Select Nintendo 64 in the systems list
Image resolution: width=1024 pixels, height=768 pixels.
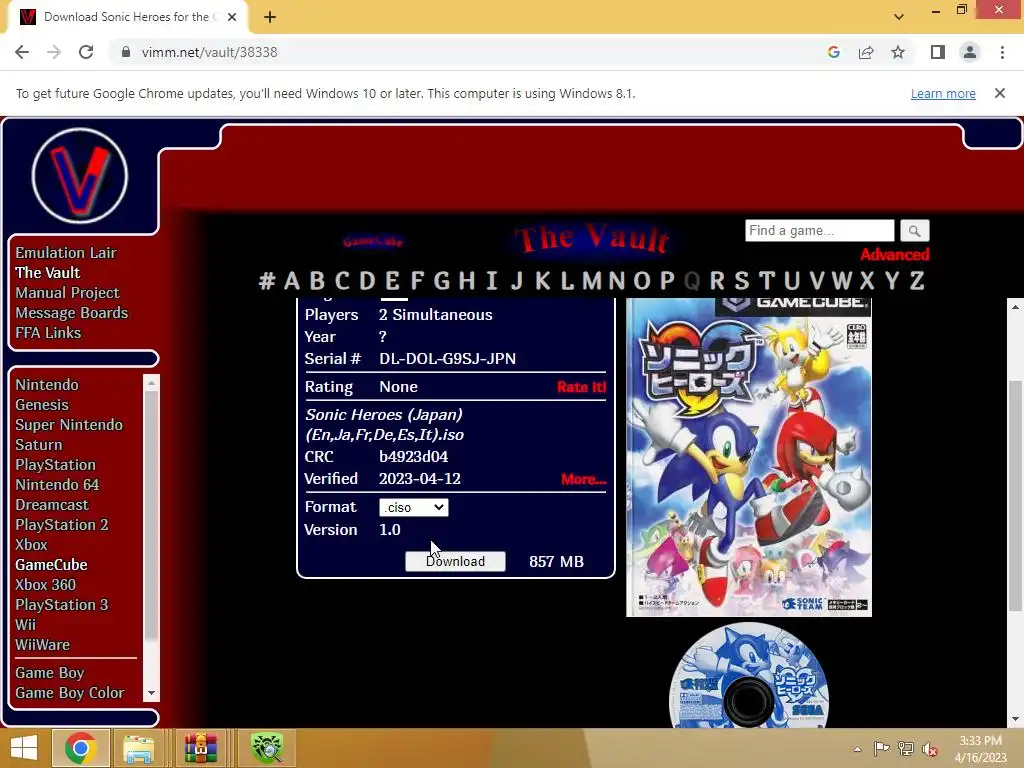[57, 485]
